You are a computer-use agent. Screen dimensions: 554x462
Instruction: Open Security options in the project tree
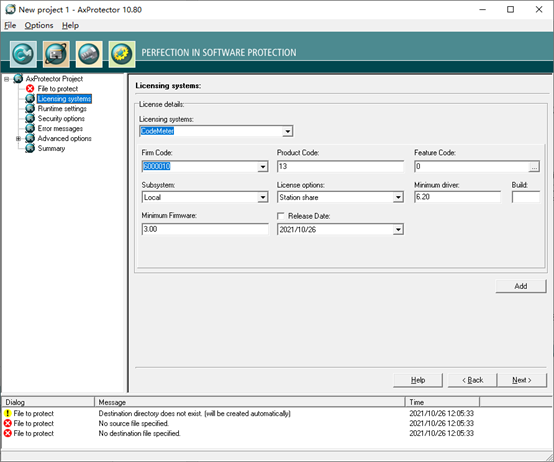tap(61, 118)
